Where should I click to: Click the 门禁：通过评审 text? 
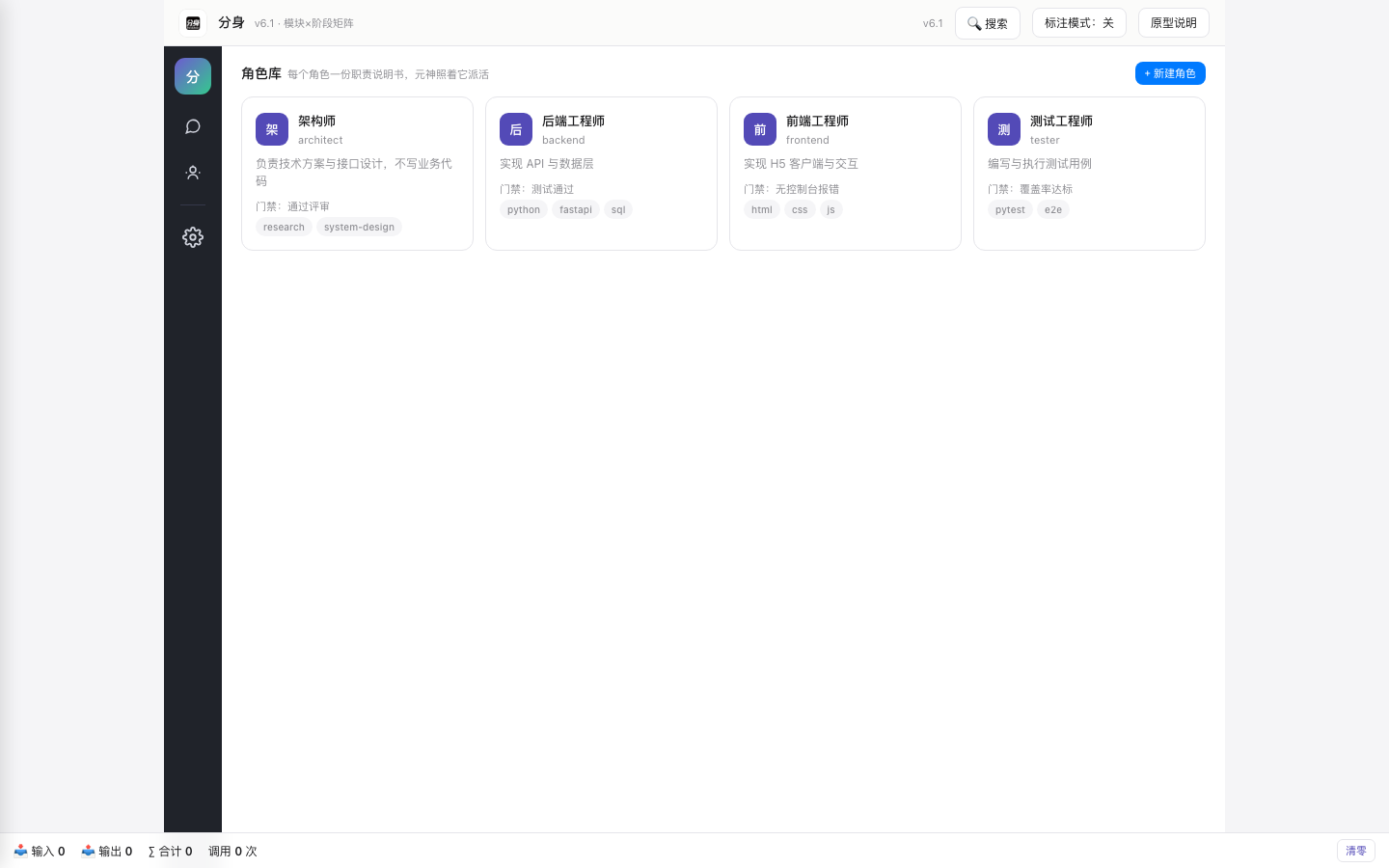point(292,206)
